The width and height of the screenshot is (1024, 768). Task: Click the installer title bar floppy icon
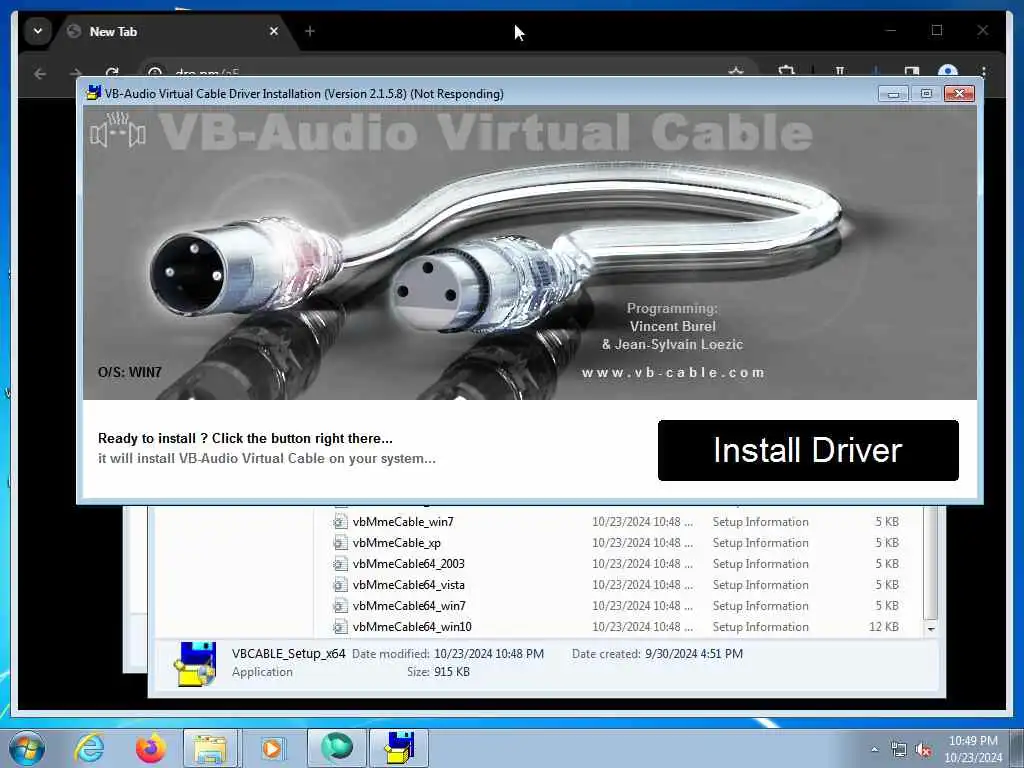(x=94, y=93)
